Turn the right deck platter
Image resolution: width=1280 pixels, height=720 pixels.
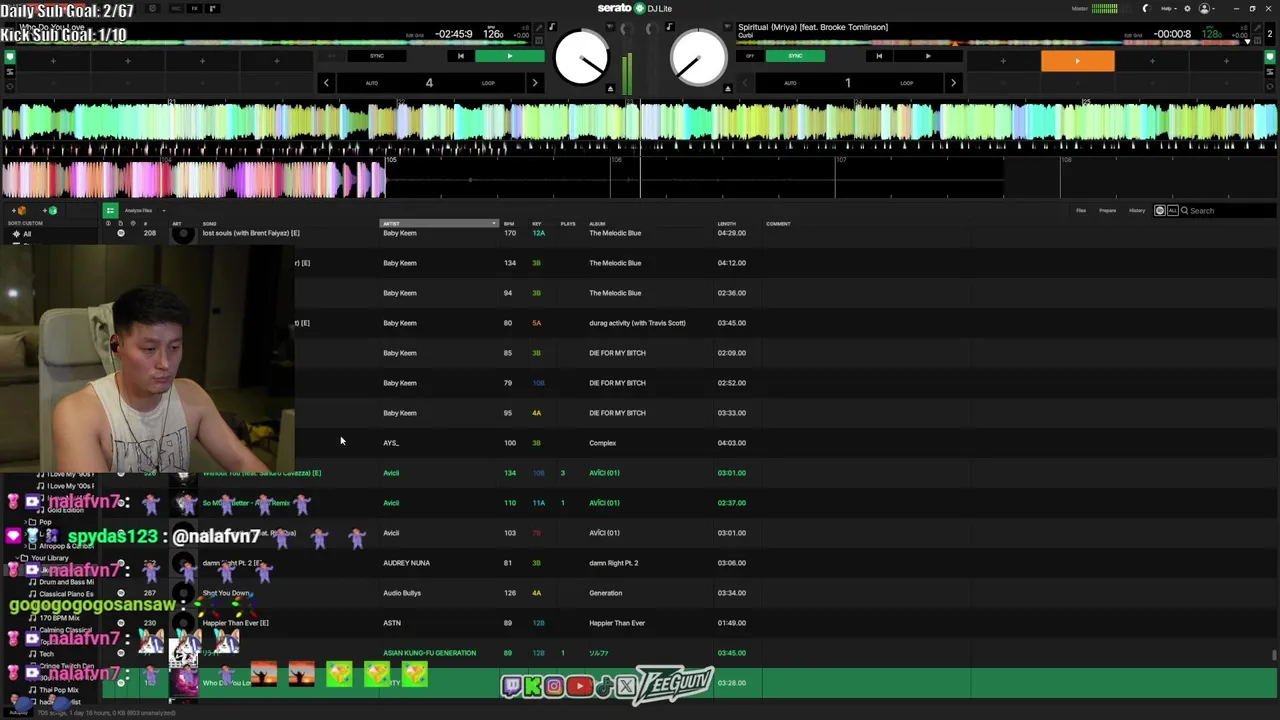[x=698, y=58]
